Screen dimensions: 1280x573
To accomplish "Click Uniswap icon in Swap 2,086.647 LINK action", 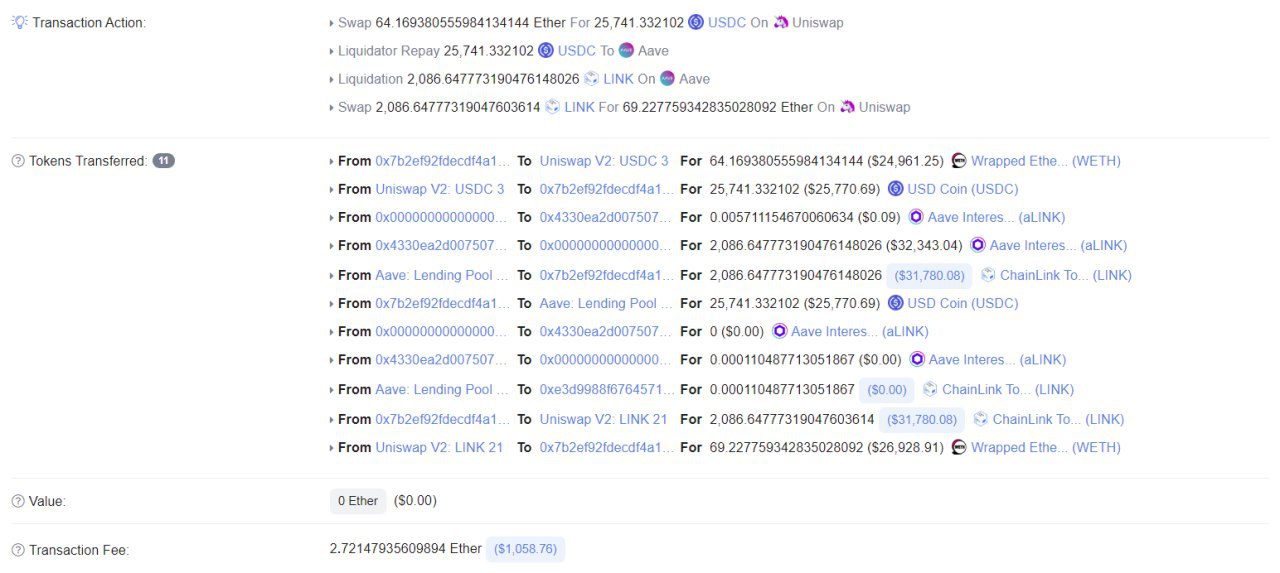I will click(x=847, y=107).
